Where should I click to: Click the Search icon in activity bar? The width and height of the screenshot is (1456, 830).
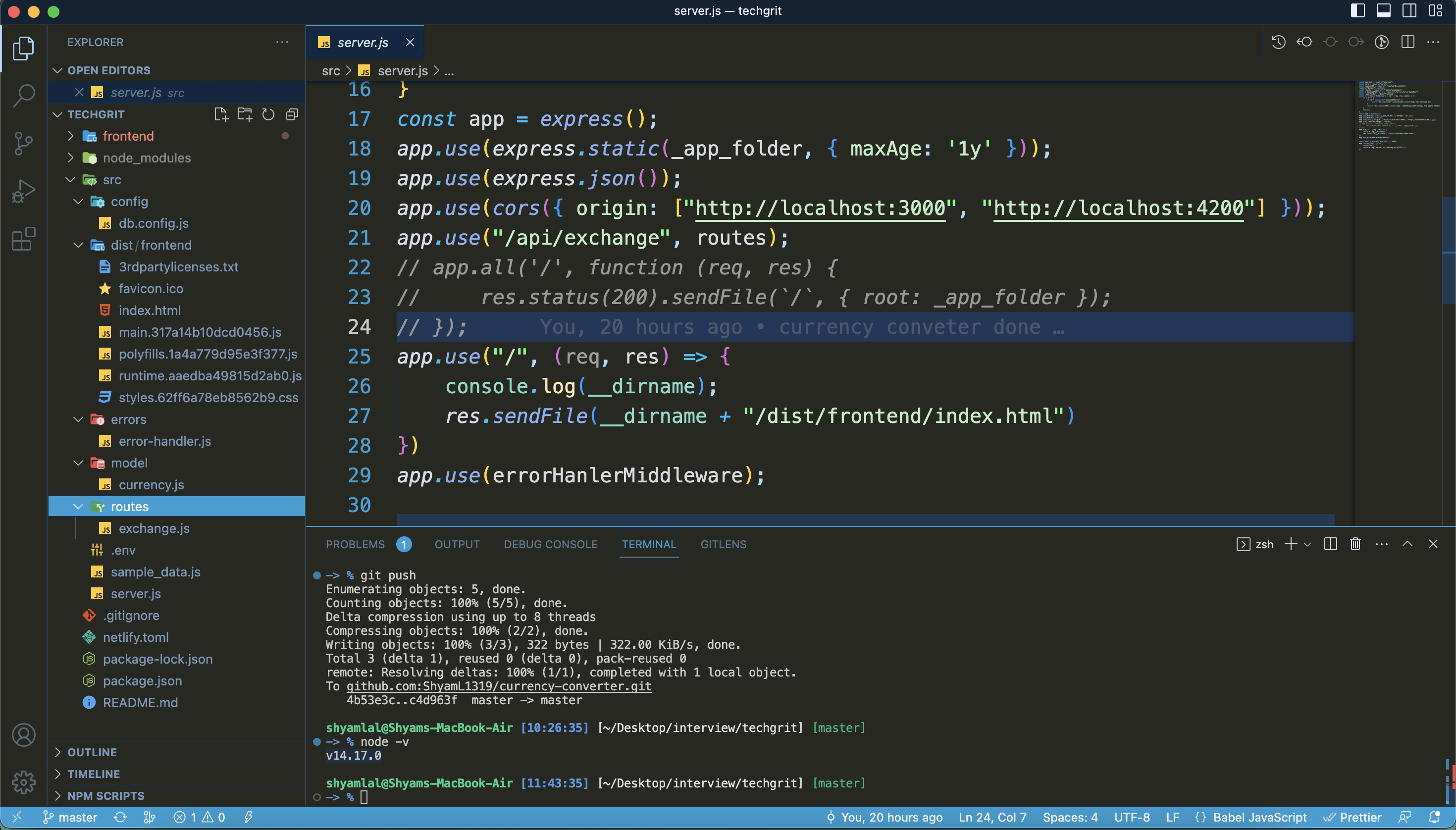(24, 93)
